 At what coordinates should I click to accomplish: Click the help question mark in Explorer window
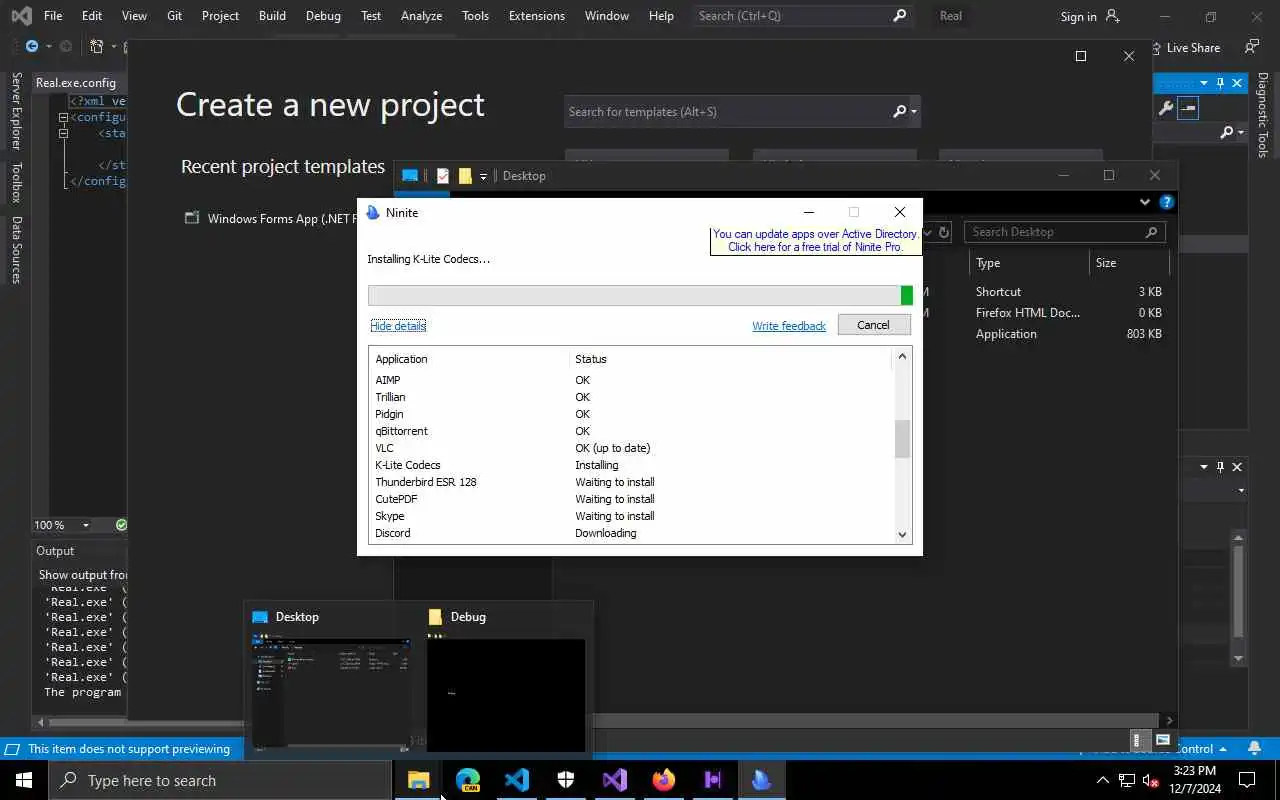point(1166,202)
